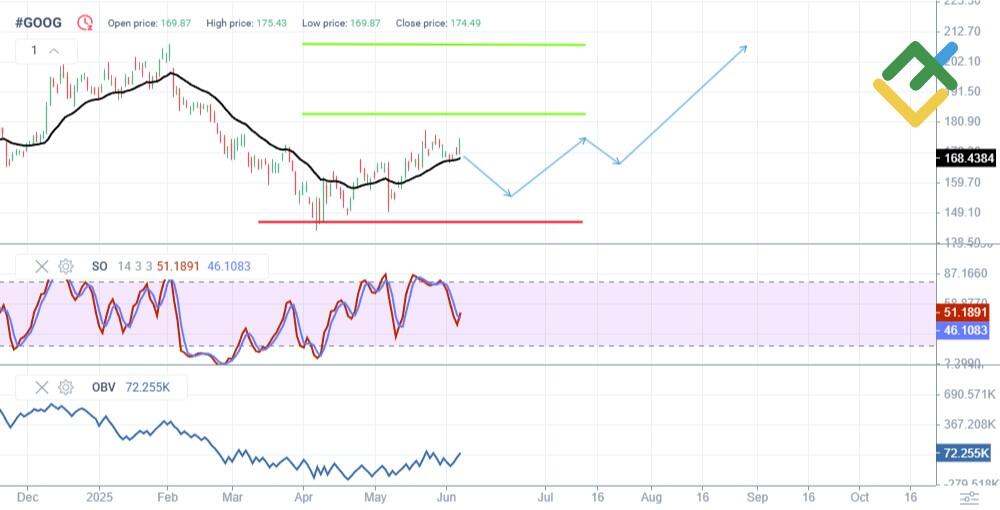Image resolution: width=1000 pixels, height=510 pixels.
Task: Select the lower green resistance line
Action: (443, 114)
